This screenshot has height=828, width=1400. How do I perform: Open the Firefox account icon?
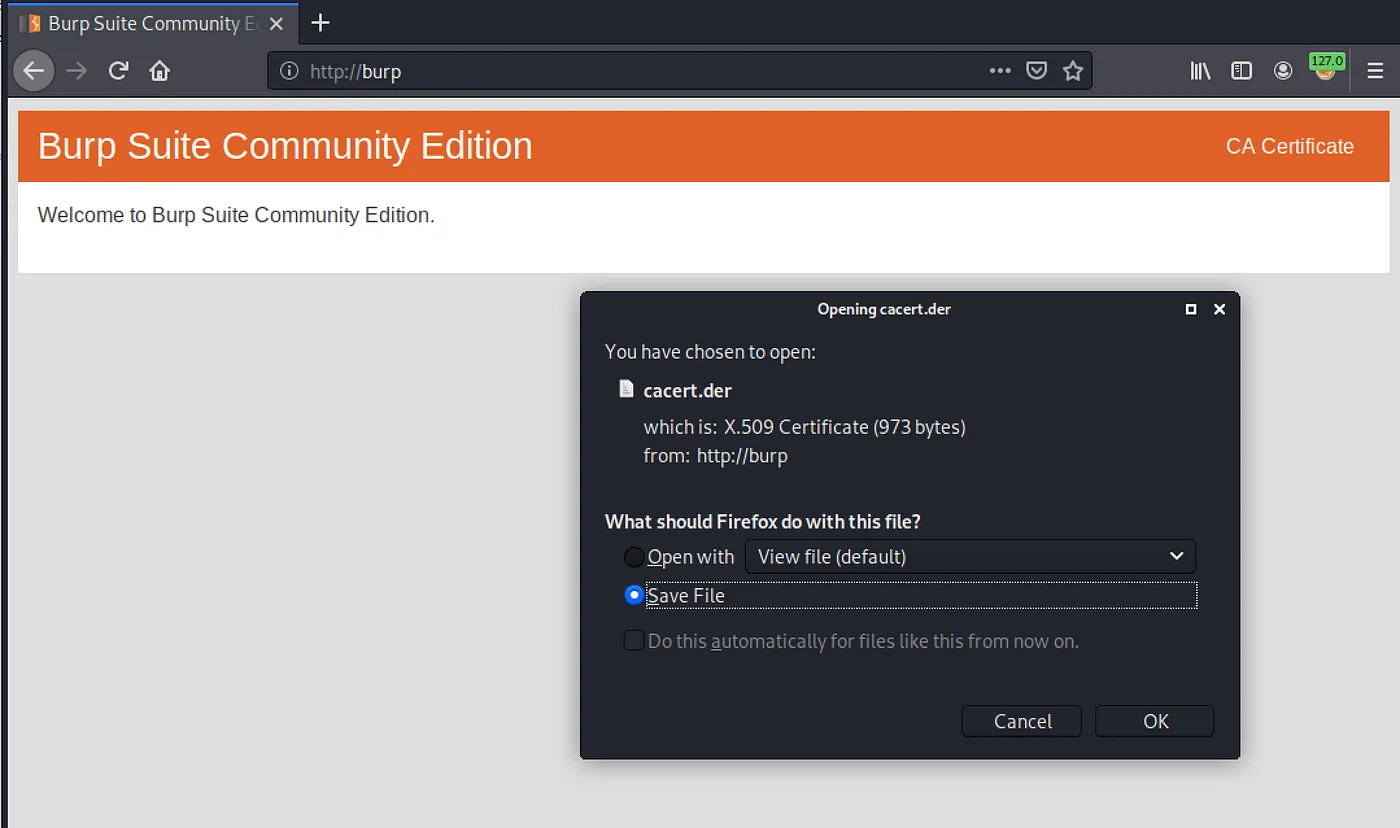coord(1283,70)
